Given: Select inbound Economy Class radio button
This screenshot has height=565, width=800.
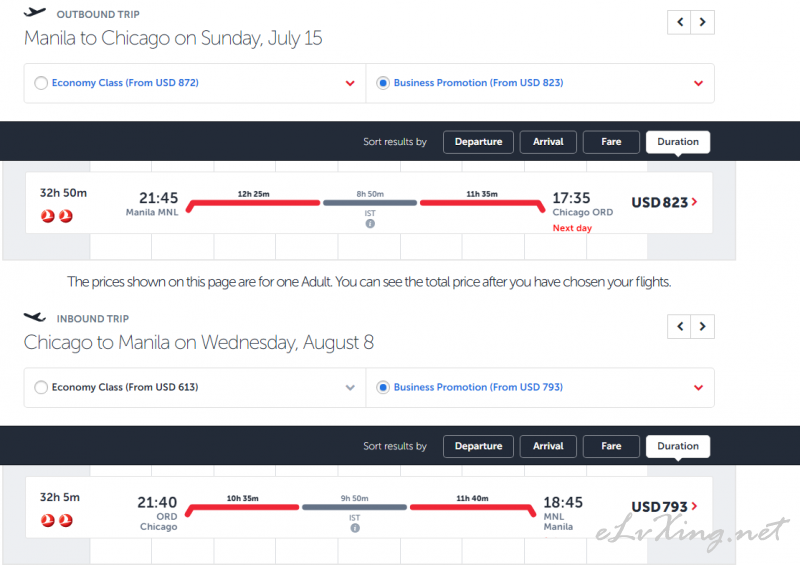Looking at the screenshot, I should 41,387.
